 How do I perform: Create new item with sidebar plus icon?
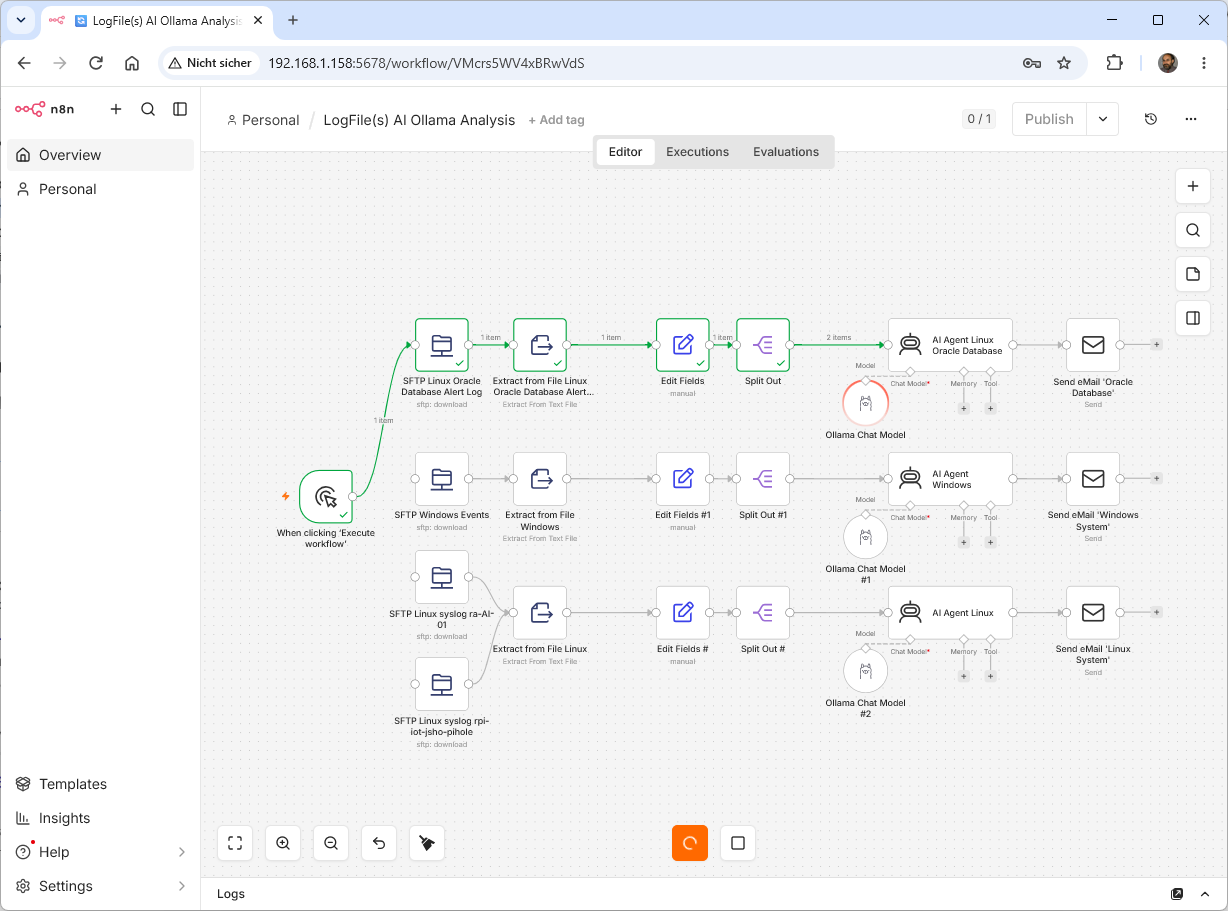[x=116, y=109]
